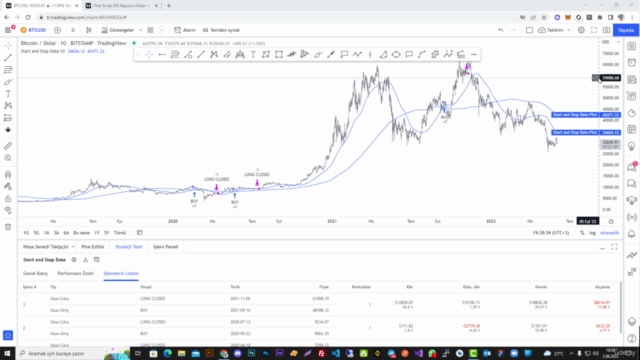Image resolution: width=640 pixels, height=360 pixels.
Task: Open a new browser tab
Action: click(x=169, y=6)
